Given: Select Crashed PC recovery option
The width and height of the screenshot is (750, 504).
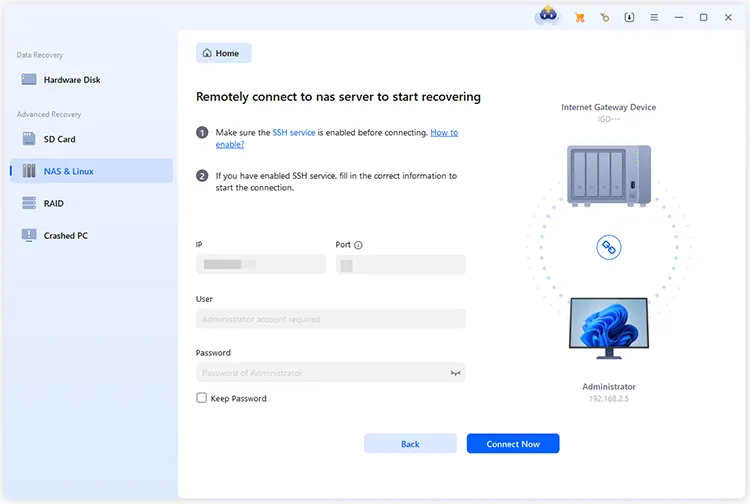Looking at the screenshot, I should 91,235.
